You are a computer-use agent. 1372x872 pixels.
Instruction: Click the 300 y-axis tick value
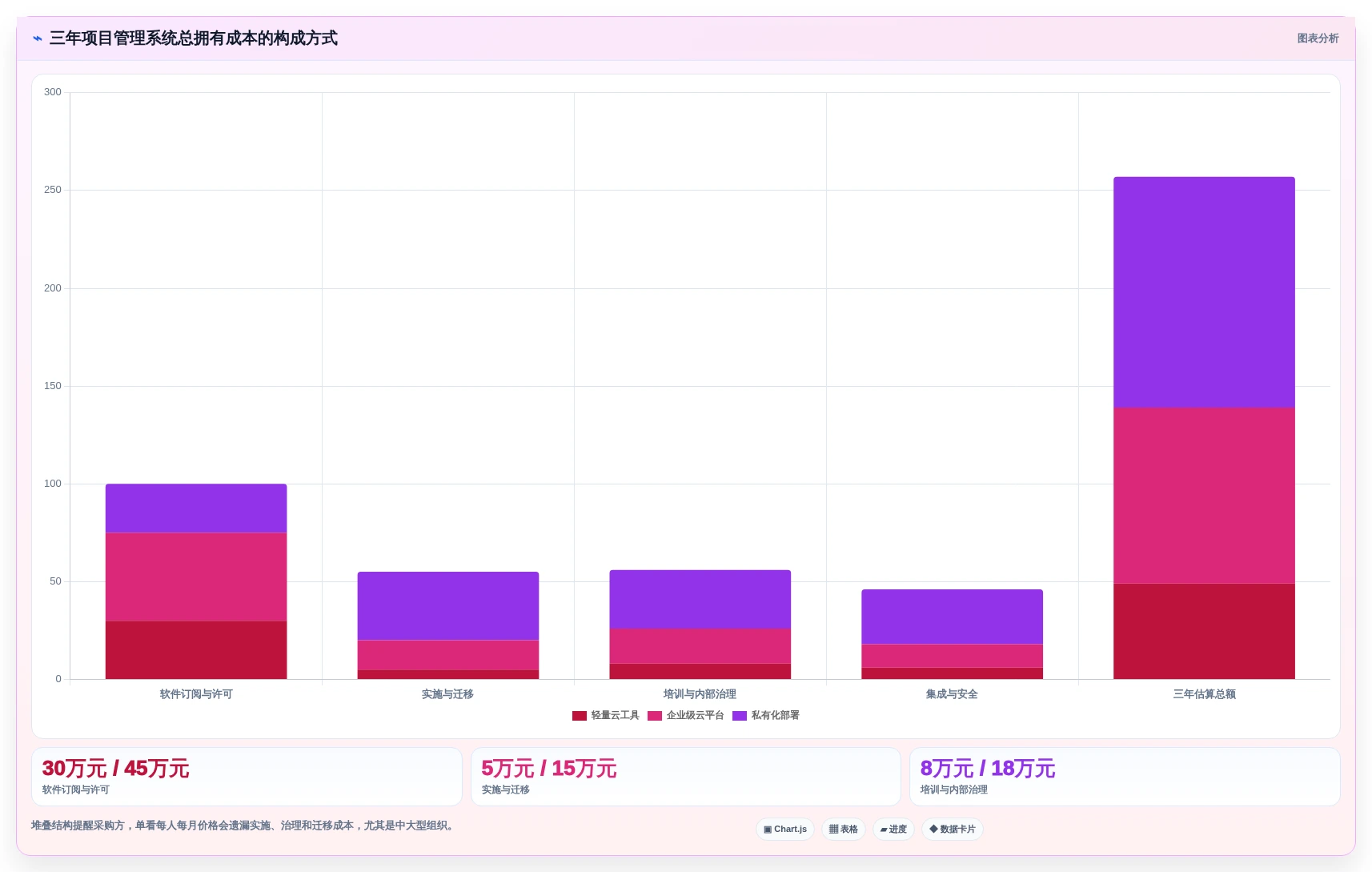(53, 92)
